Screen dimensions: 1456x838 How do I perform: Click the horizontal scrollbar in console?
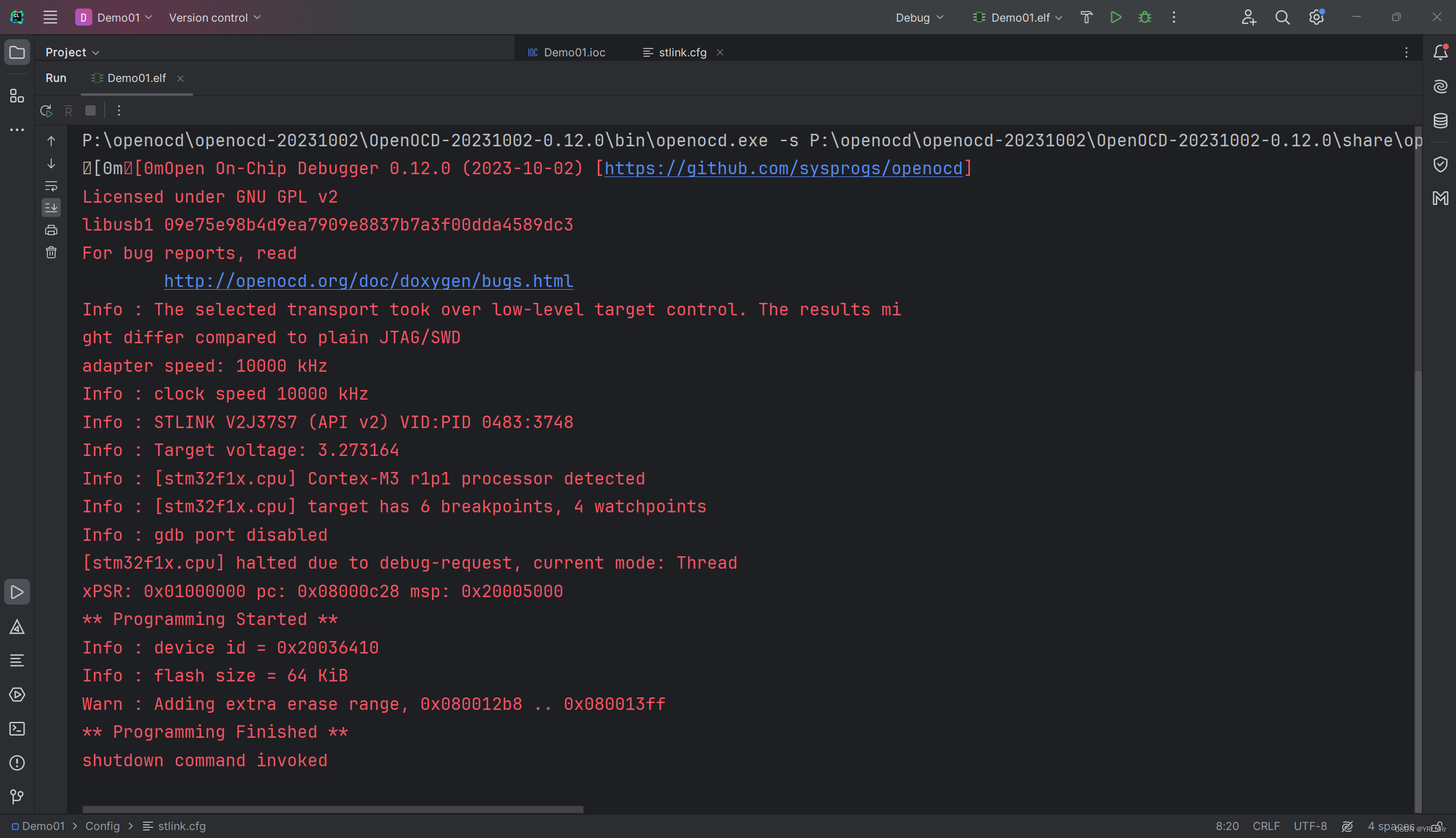tap(333, 809)
